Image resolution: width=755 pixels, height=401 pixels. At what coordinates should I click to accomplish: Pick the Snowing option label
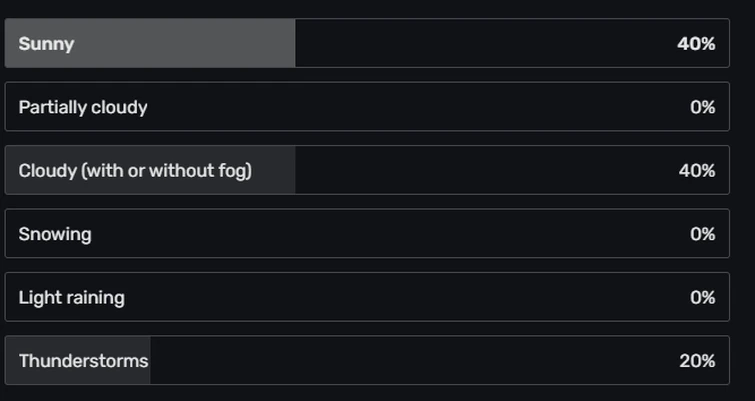click(x=55, y=234)
